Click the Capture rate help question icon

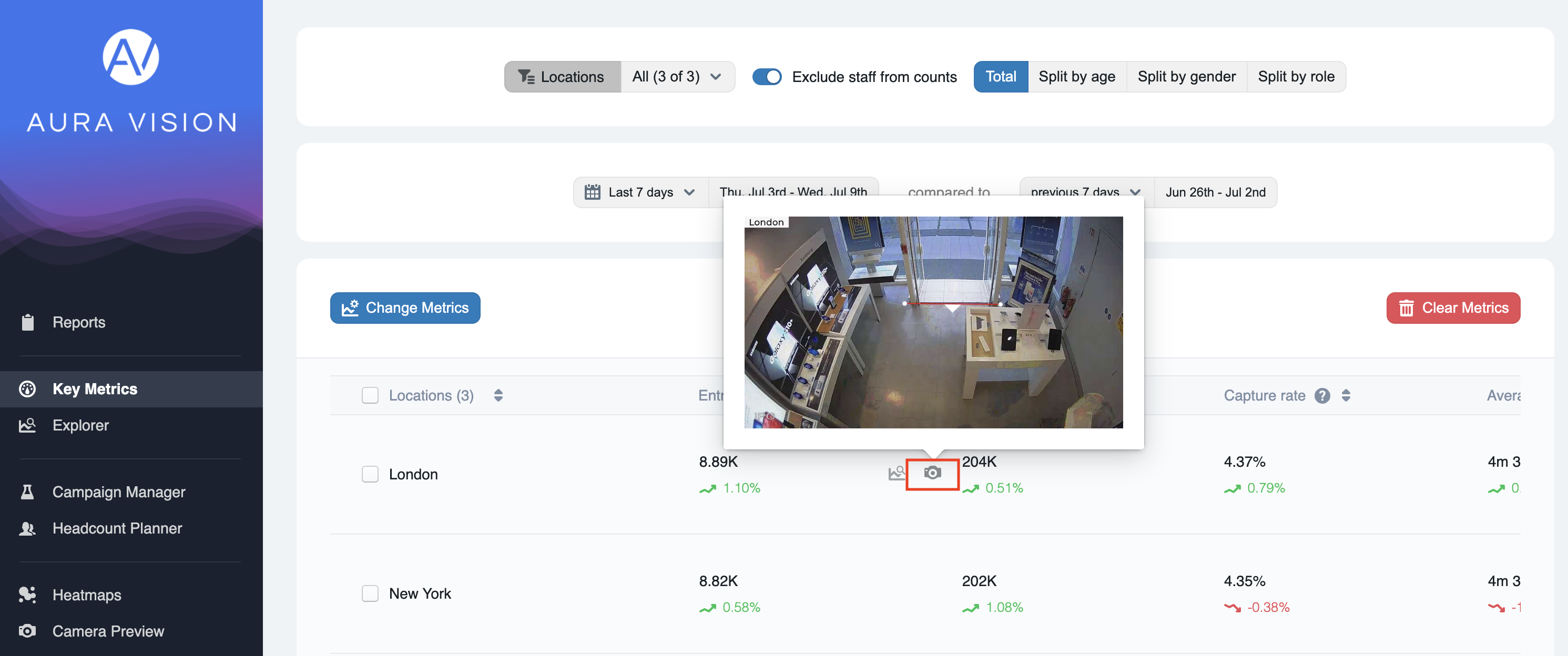point(1321,396)
